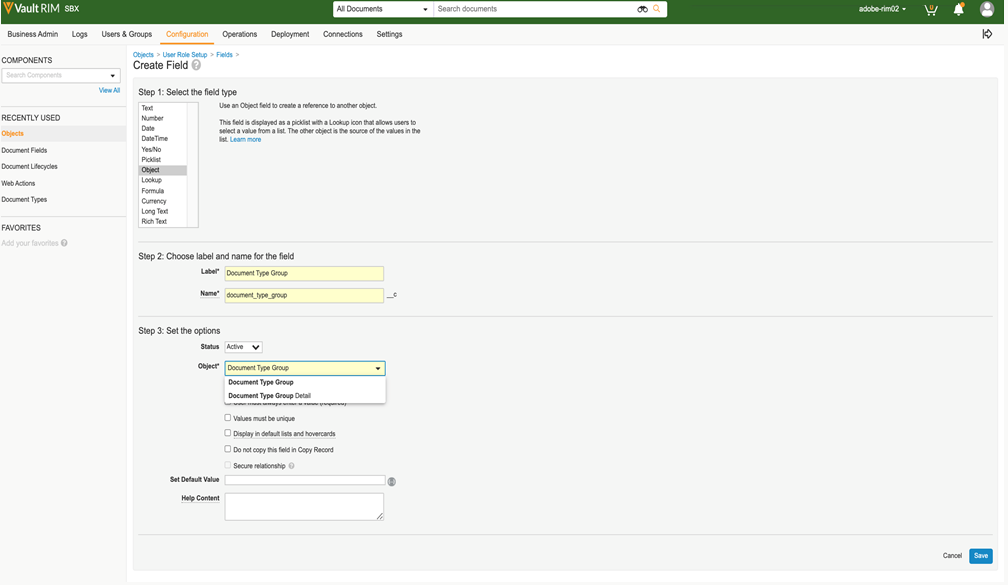Viewport: 1008px width, 585px height.
Task: Choose Document Type Group Detail option
Action: 270,396
